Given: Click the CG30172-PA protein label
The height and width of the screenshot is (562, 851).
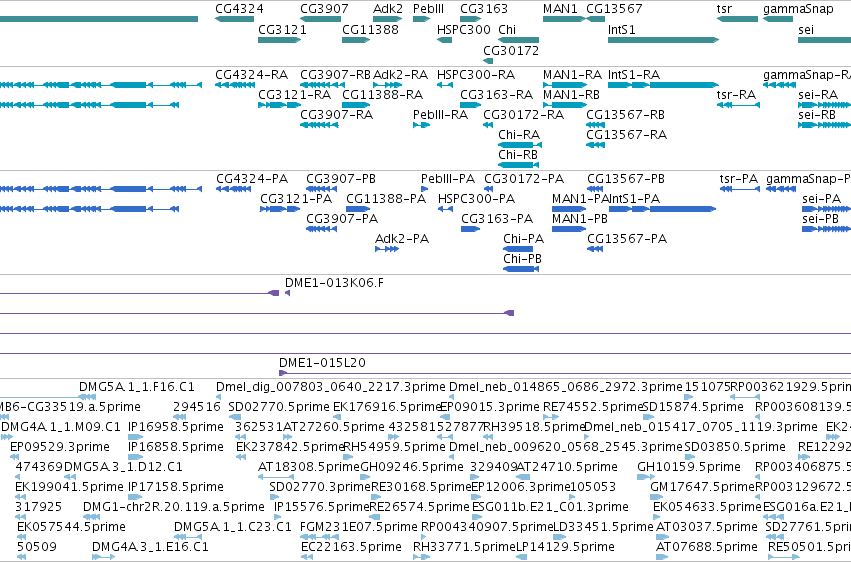Looking at the screenshot, I should [x=524, y=178].
